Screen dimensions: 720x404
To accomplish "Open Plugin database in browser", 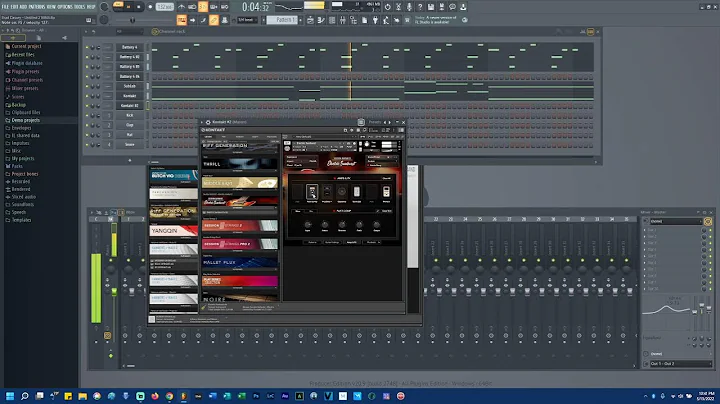I will (x=27, y=63).
